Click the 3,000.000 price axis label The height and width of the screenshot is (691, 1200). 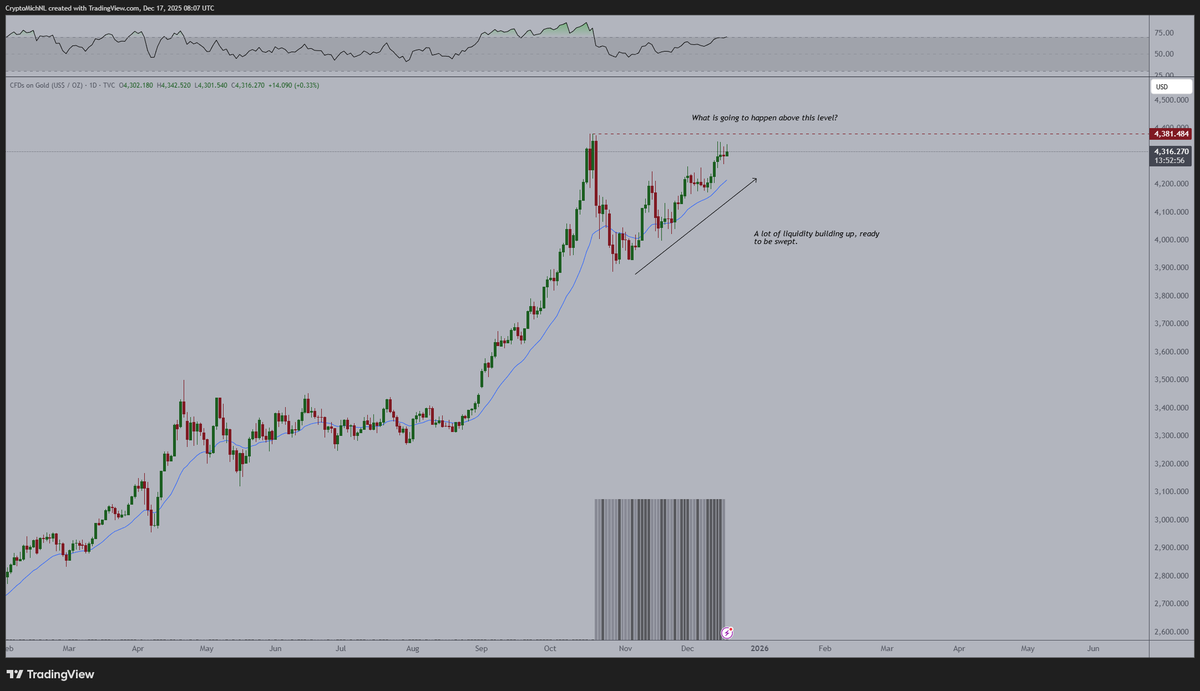[x=1170, y=520]
